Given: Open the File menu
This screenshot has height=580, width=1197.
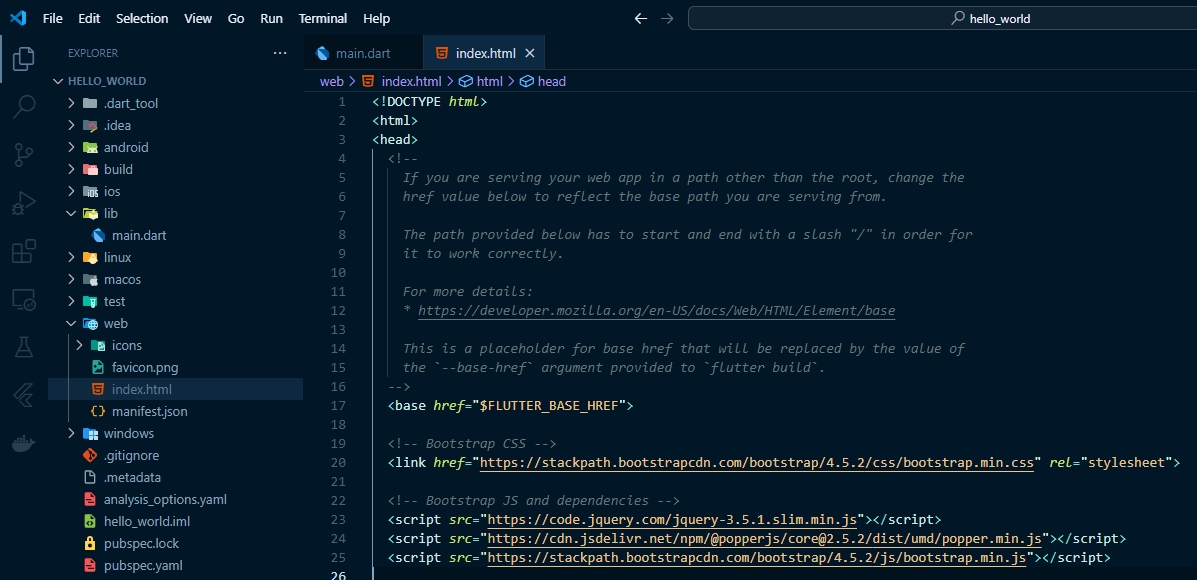Looking at the screenshot, I should pos(53,18).
